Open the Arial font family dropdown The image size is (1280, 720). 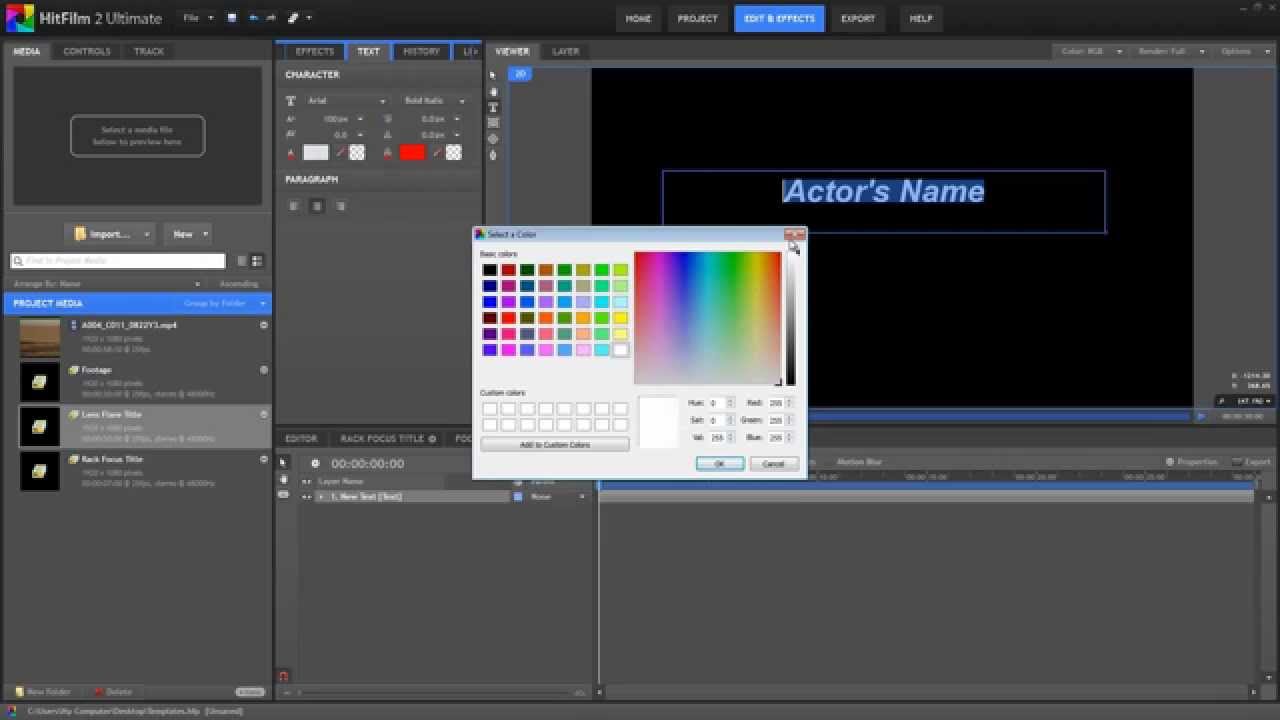(345, 101)
